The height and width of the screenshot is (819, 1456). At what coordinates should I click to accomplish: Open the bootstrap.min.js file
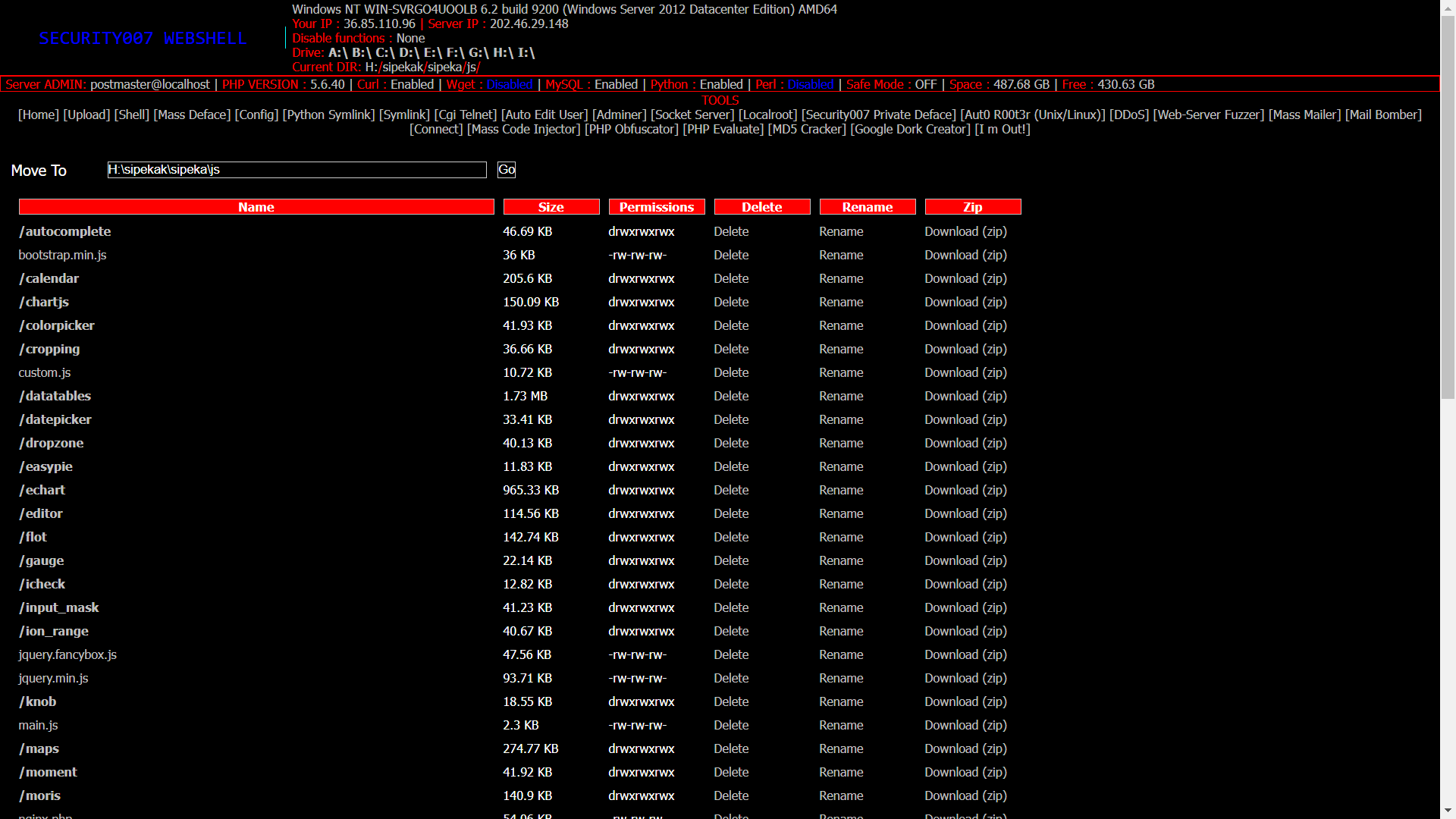tap(62, 255)
